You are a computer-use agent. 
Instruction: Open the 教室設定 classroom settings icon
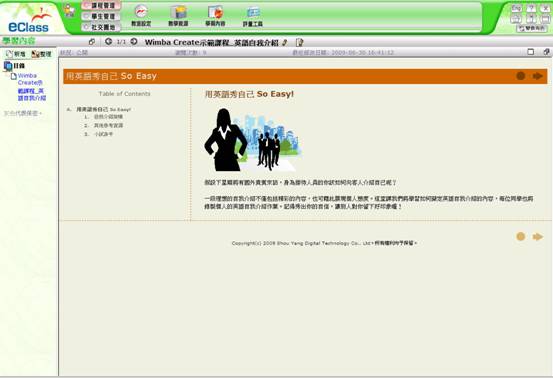(141, 16)
